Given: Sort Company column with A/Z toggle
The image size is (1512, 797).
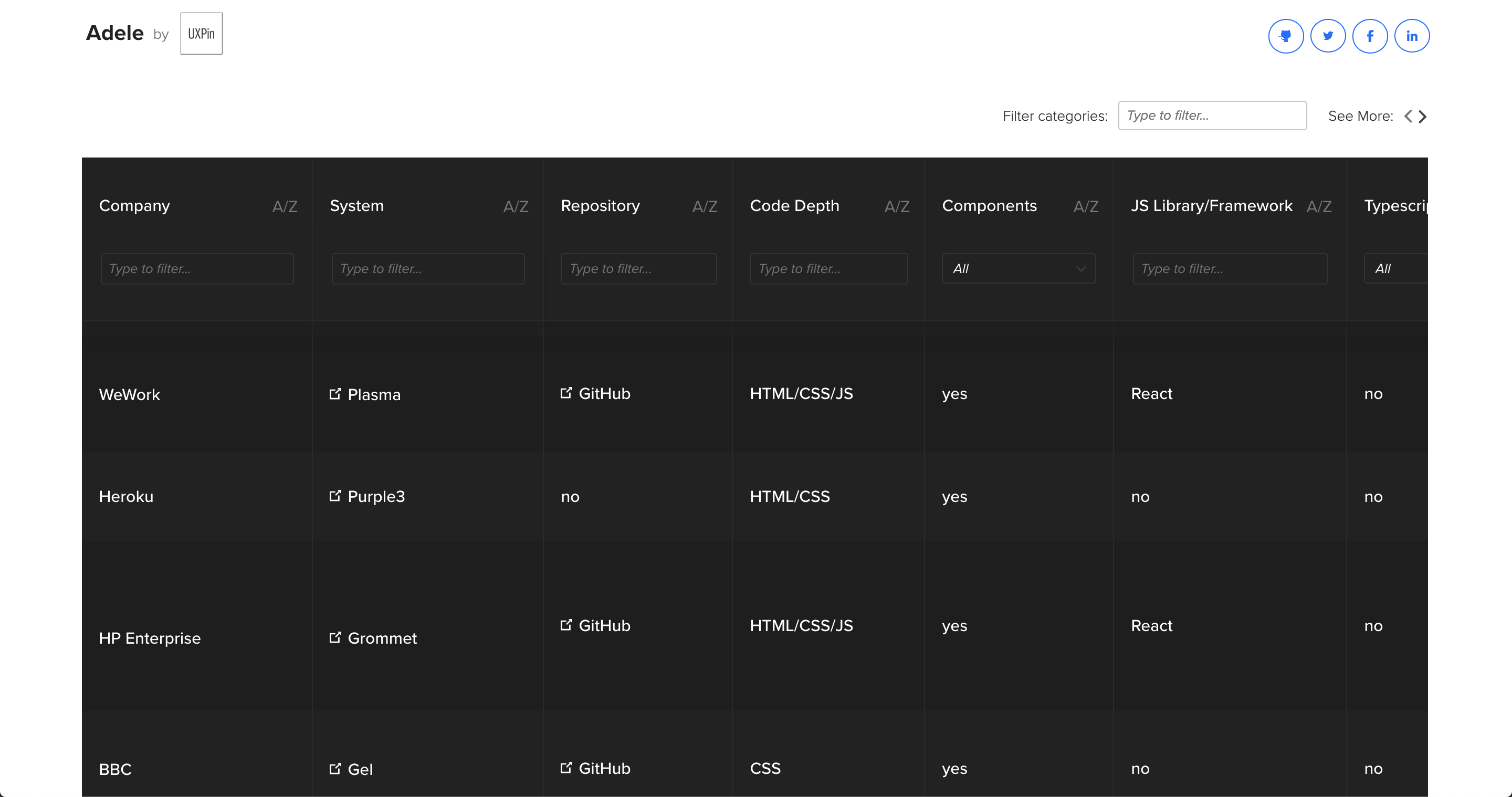Looking at the screenshot, I should point(285,206).
